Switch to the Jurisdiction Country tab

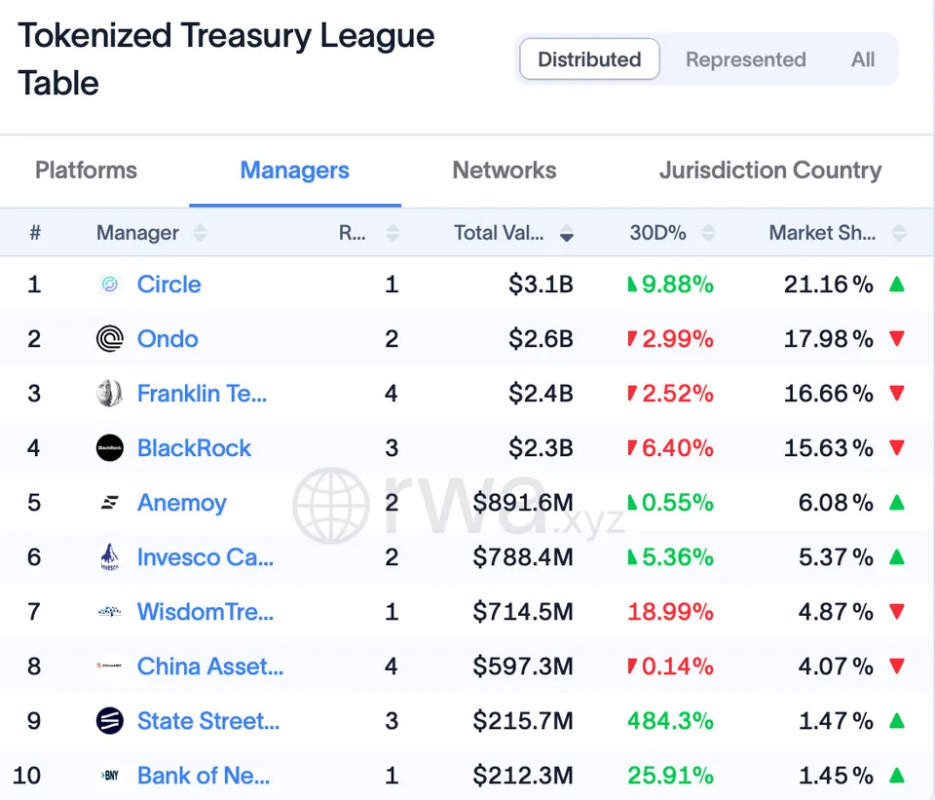770,170
